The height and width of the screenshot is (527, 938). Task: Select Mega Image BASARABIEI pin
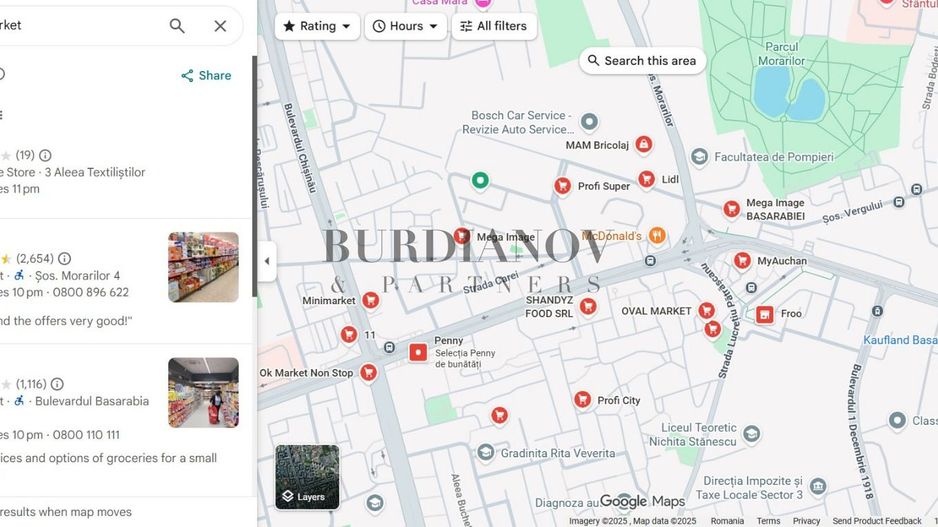tap(731, 209)
